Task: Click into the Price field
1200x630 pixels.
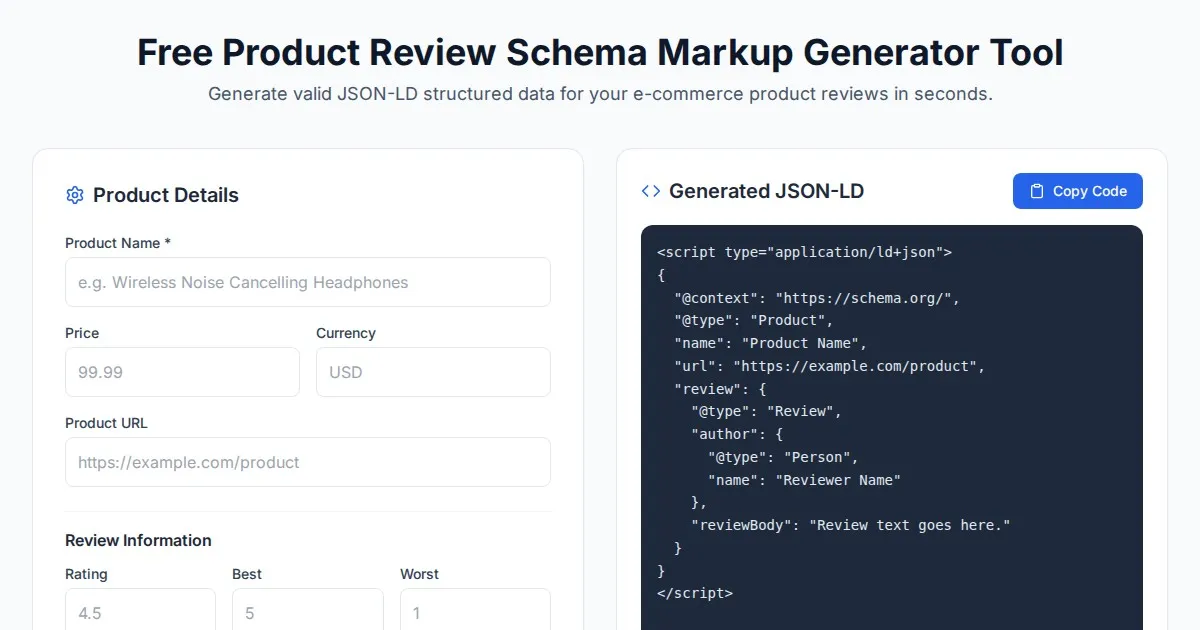Action: [x=182, y=372]
